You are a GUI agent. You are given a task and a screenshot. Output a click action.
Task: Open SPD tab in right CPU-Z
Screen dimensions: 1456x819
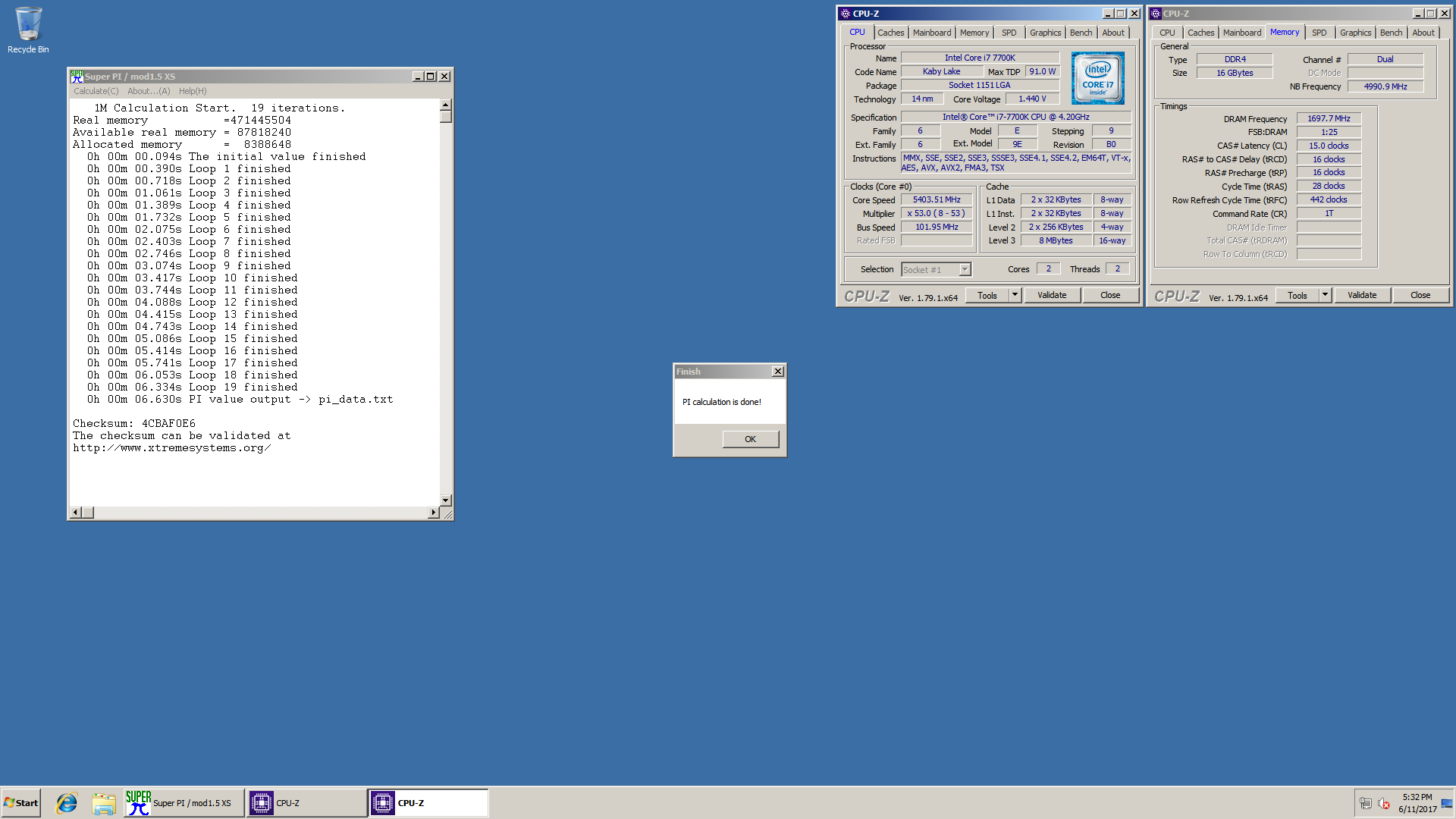click(x=1319, y=33)
